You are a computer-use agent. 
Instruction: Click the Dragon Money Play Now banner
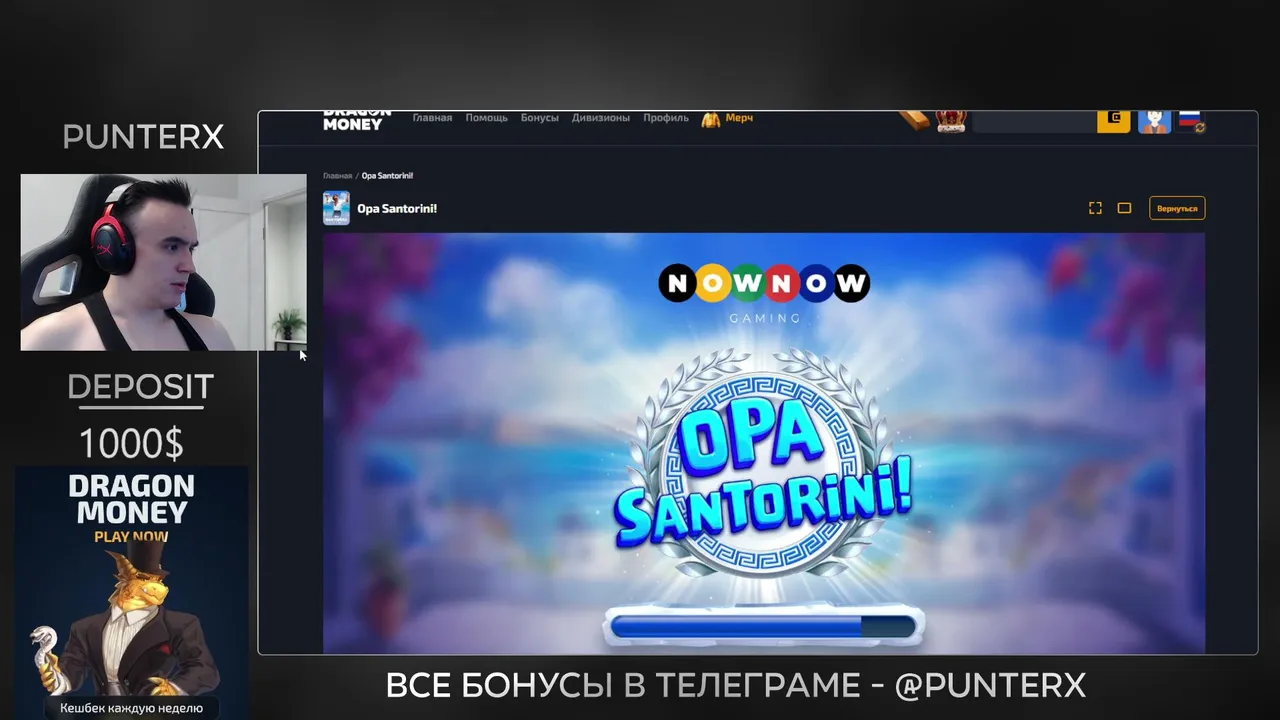(x=132, y=592)
